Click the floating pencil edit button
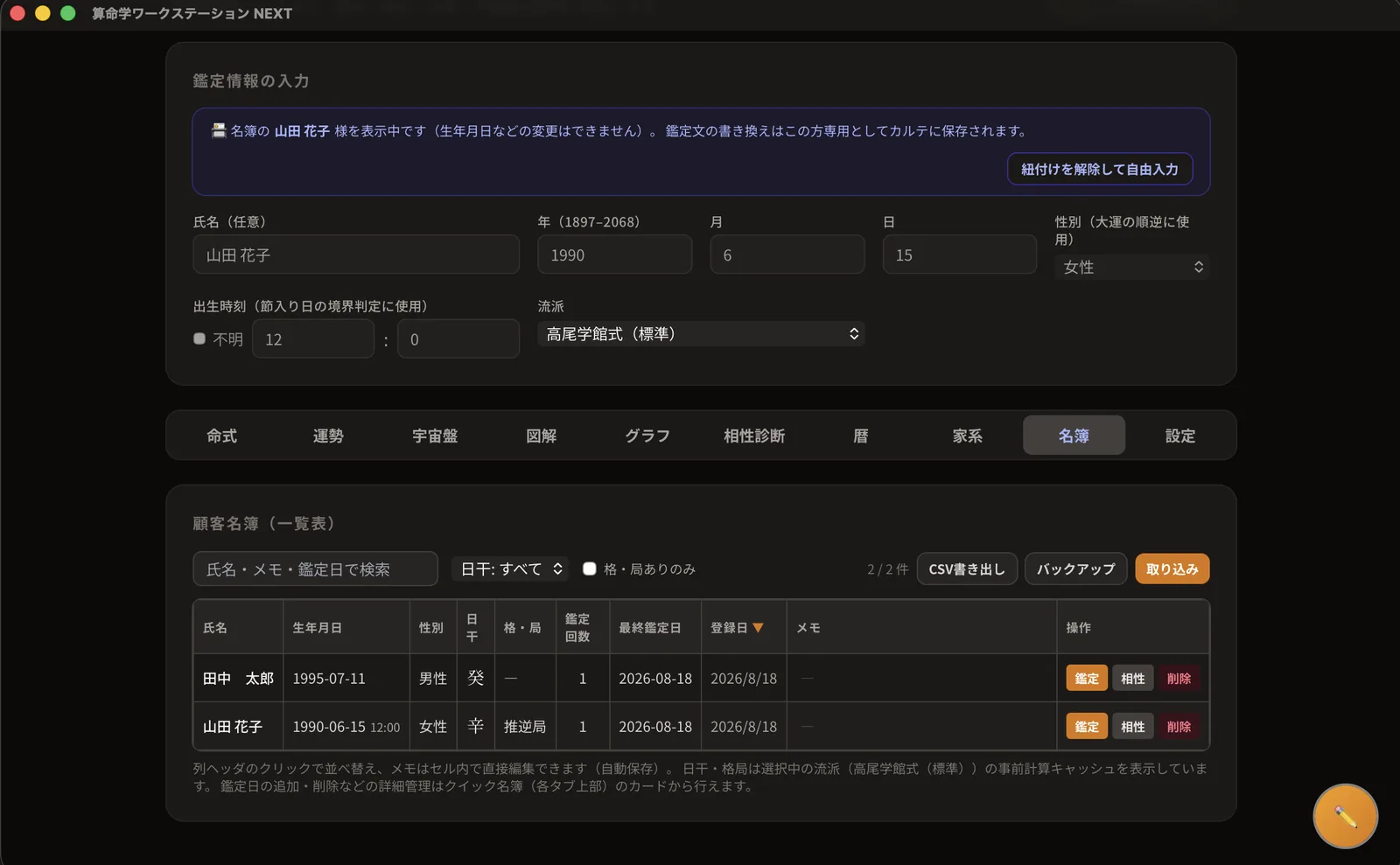This screenshot has height=865, width=1400. pyautogui.click(x=1345, y=816)
